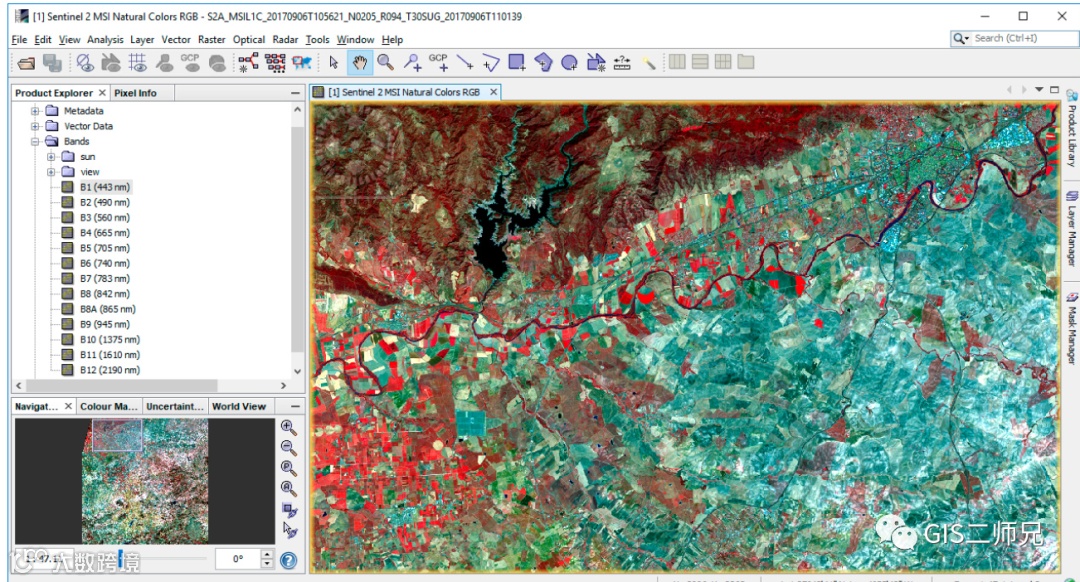The width and height of the screenshot is (1080, 582).
Task: Open the Graph Builder tool
Action: coord(248,63)
